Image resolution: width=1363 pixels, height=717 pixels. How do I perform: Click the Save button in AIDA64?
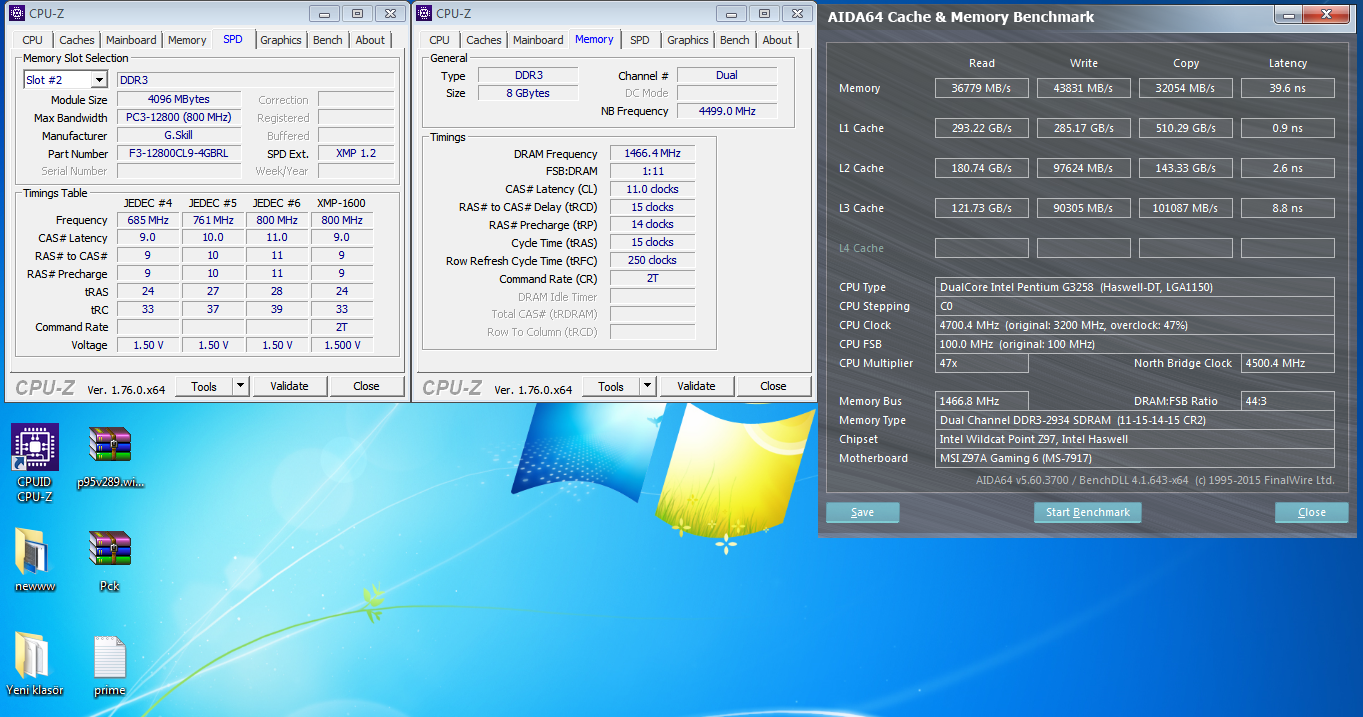(862, 512)
